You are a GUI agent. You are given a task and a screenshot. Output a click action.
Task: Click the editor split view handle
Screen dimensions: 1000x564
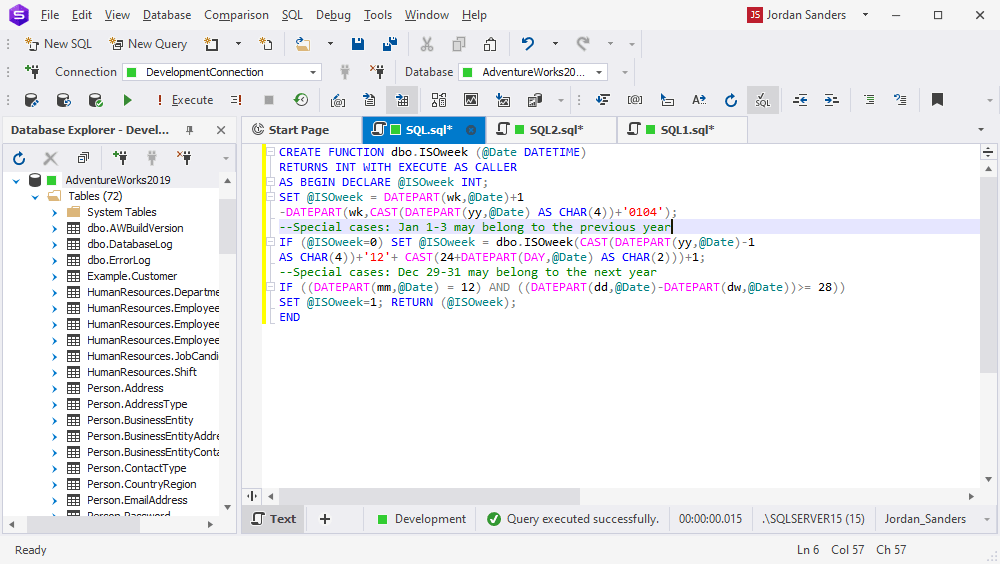click(252, 496)
